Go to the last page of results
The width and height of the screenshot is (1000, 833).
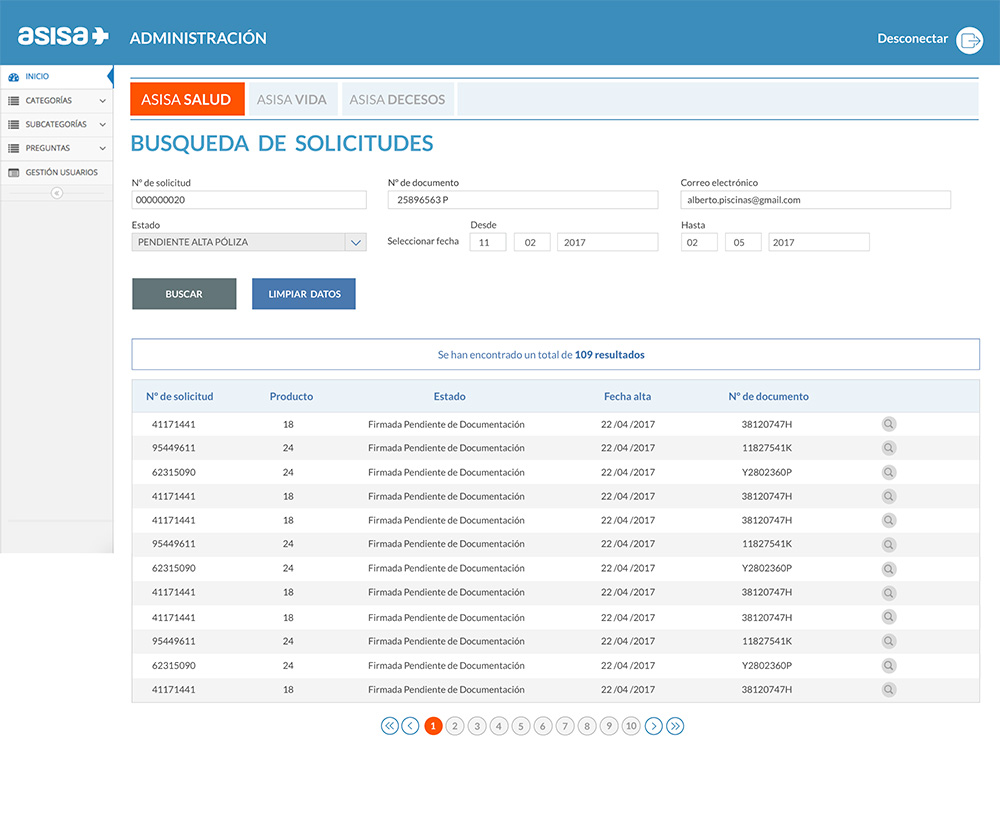[x=675, y=726]
